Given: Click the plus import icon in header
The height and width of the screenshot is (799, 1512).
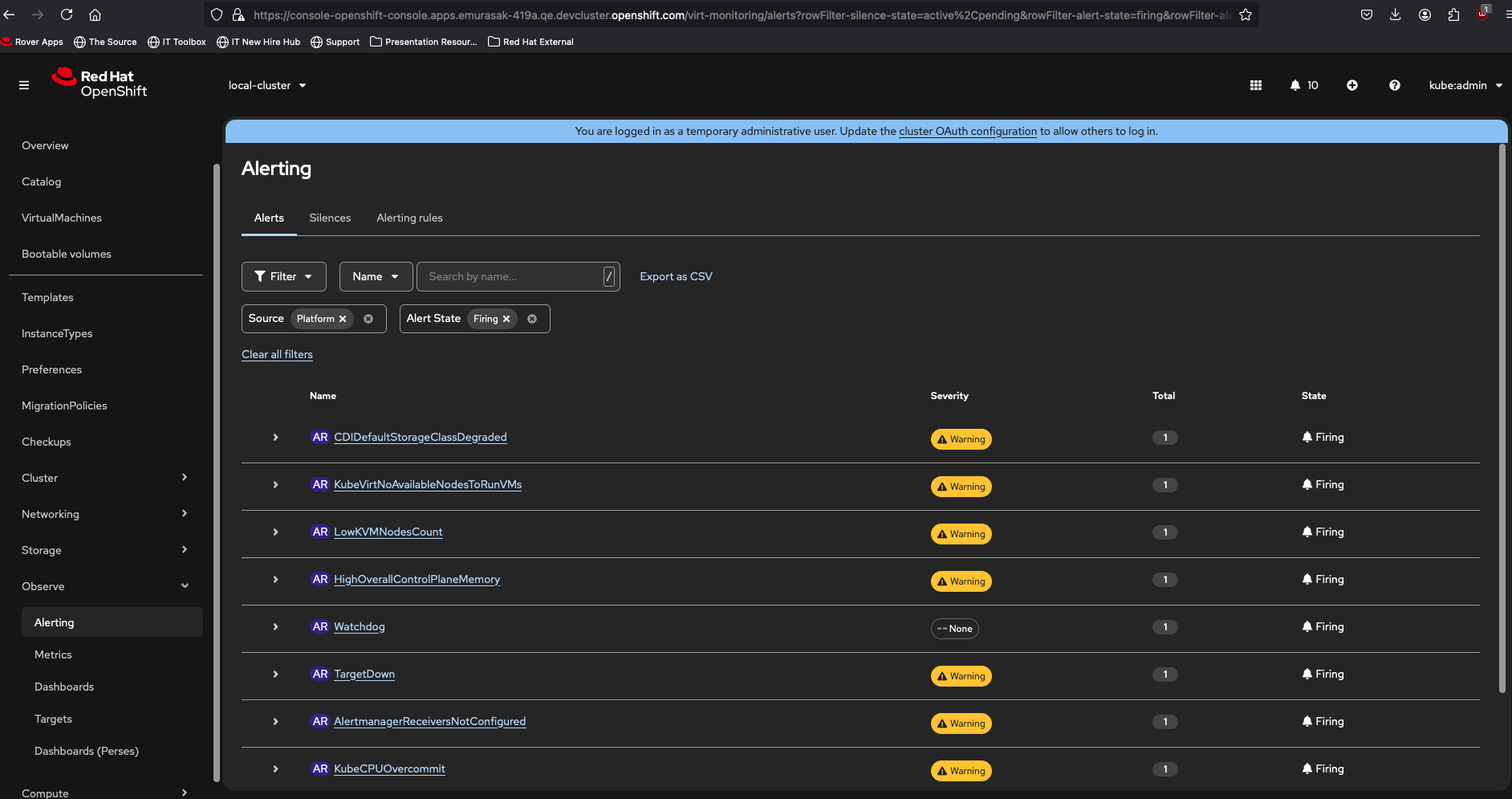Looking at the screenshot, I should click(x=1352, y=85).
